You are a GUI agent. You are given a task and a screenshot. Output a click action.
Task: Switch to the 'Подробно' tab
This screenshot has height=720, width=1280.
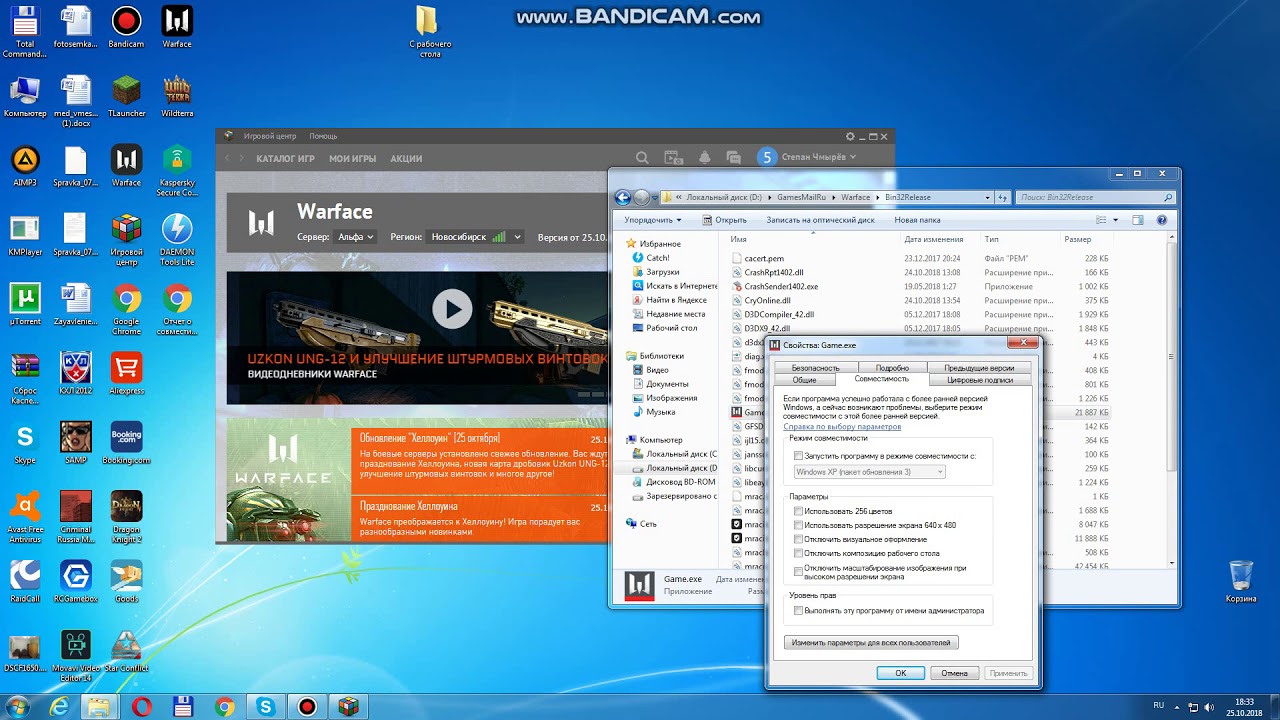[x=892, y=368]
